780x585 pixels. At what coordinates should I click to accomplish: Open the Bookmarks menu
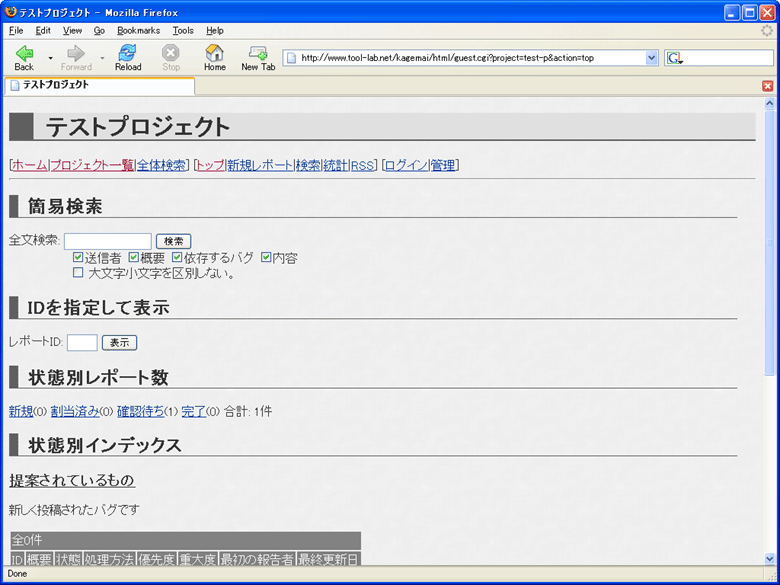(x=138, y=31)
